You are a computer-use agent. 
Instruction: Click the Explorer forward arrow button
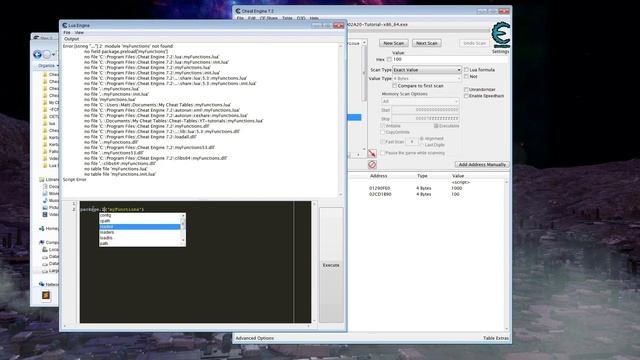[47, 54]
